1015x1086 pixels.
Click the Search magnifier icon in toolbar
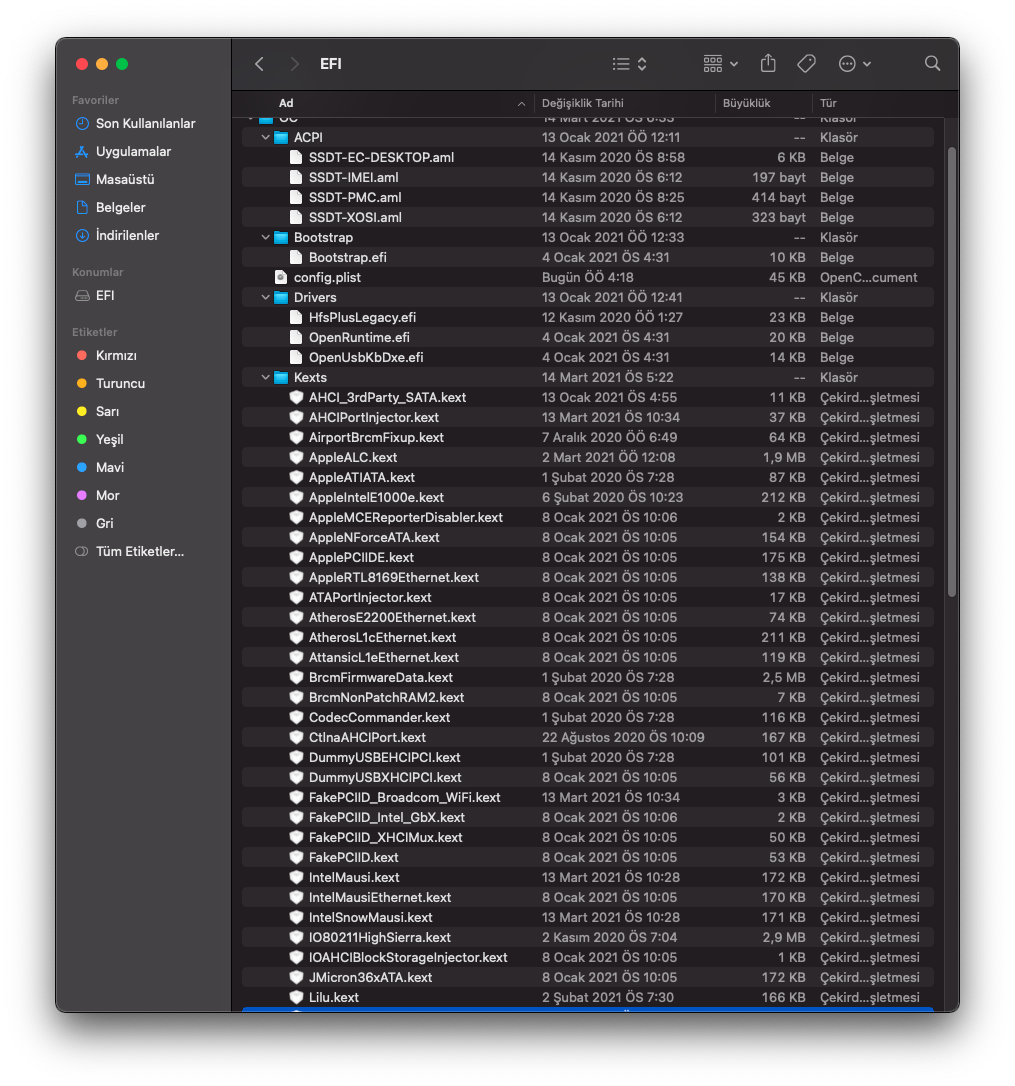point(932,64)
